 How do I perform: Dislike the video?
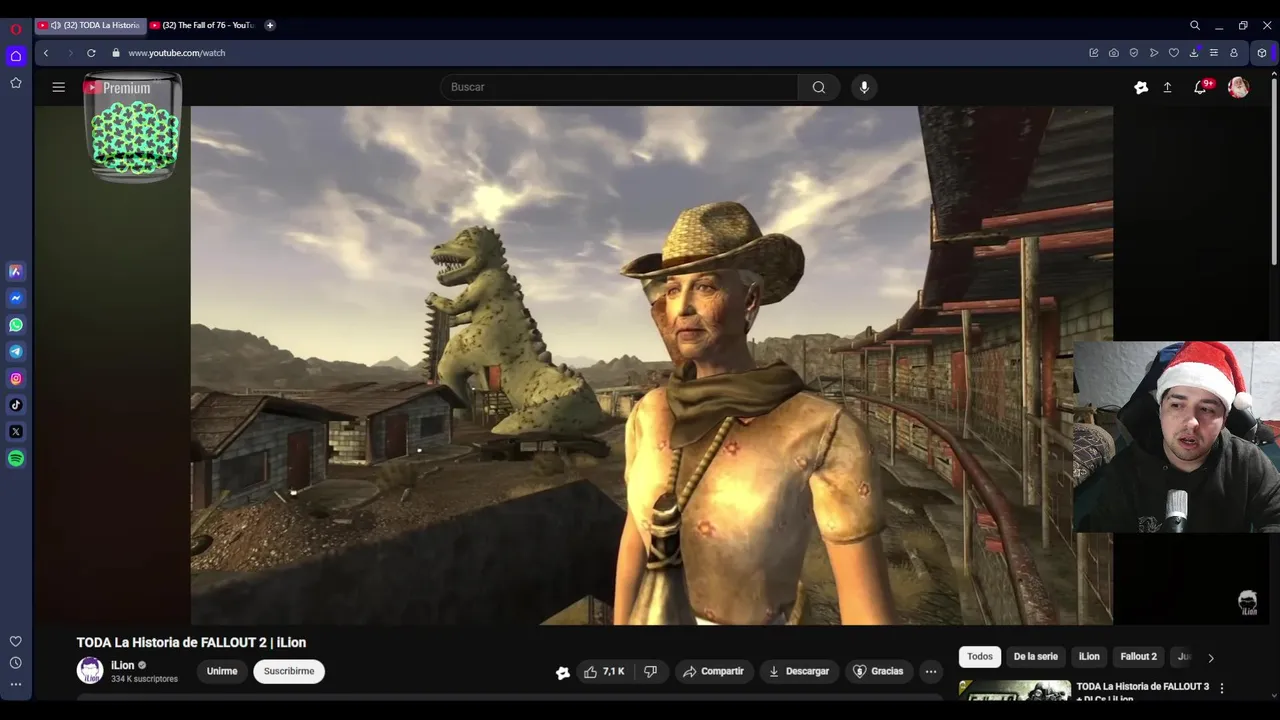tap(650, 671)
